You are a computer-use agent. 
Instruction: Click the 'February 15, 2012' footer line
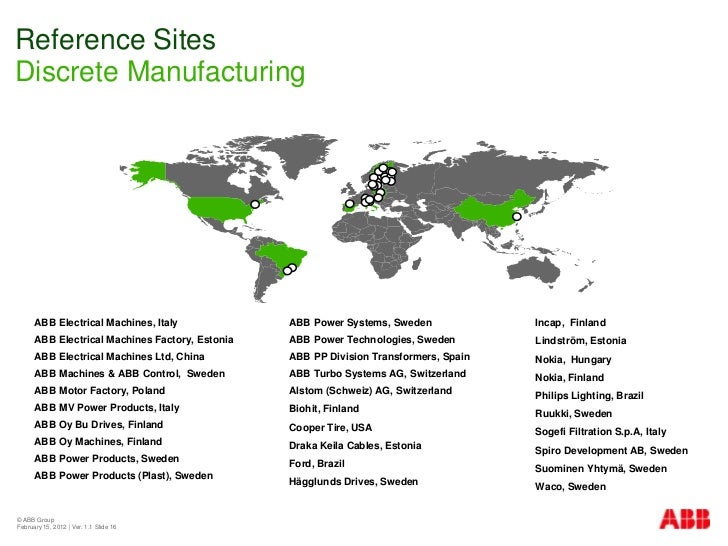(x=66, y=527)
